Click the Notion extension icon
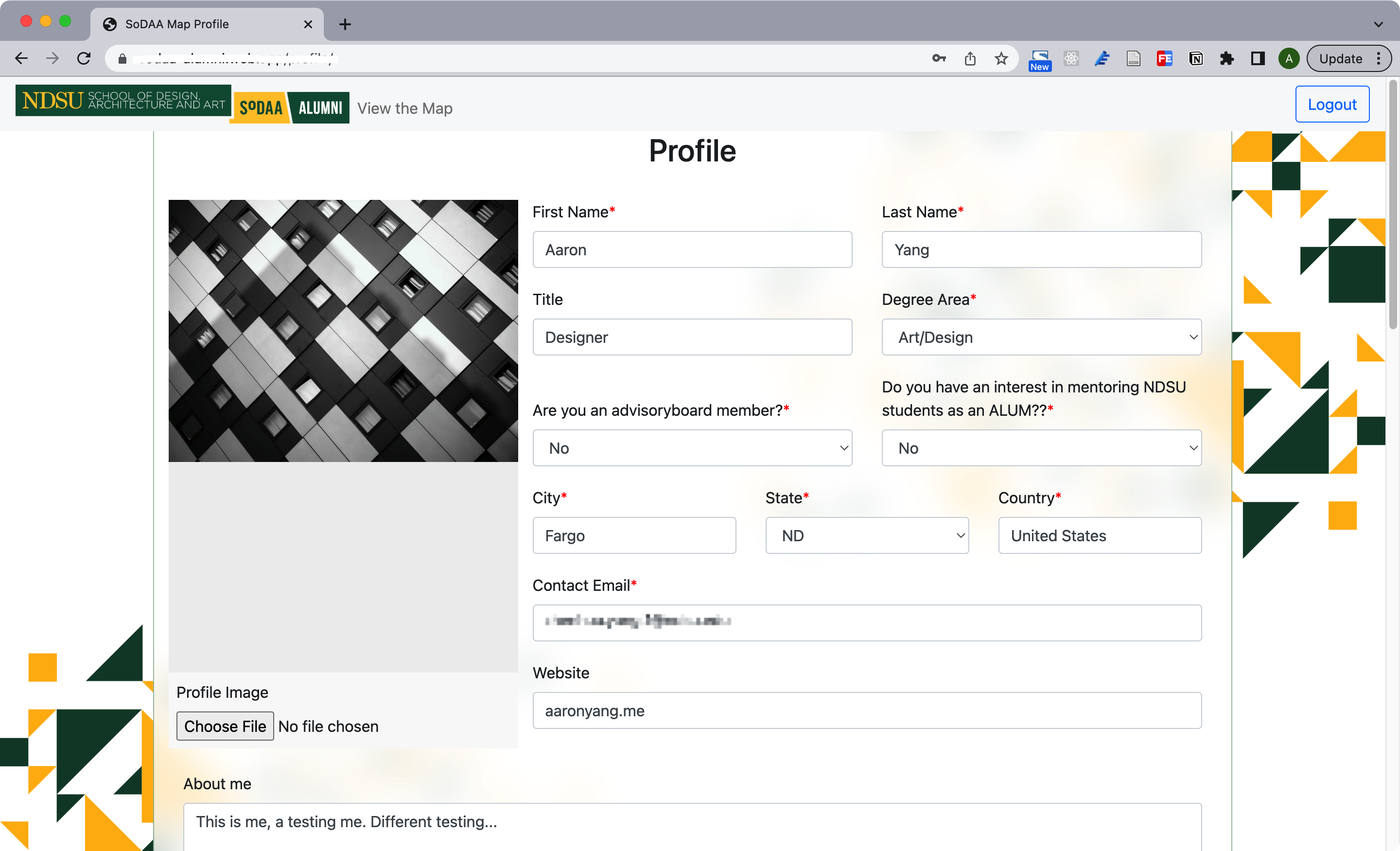The height and width of the screenshot is (851, 1400). pos(1195,58)
